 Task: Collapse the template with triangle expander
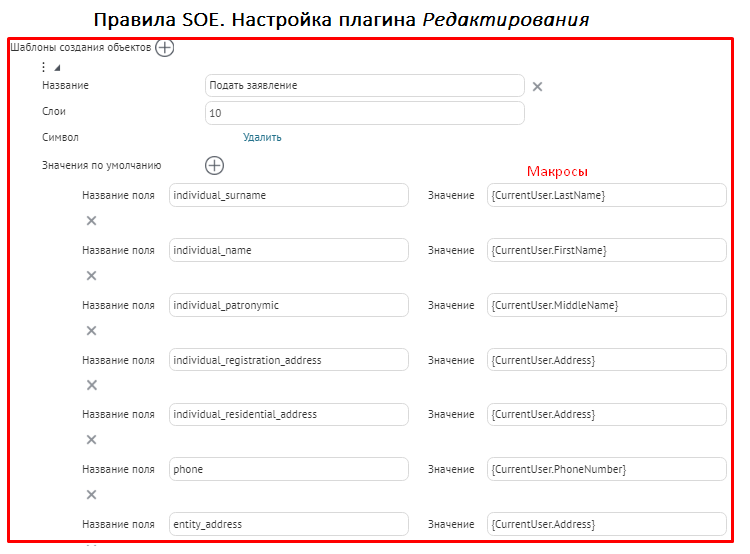point(57,68)
